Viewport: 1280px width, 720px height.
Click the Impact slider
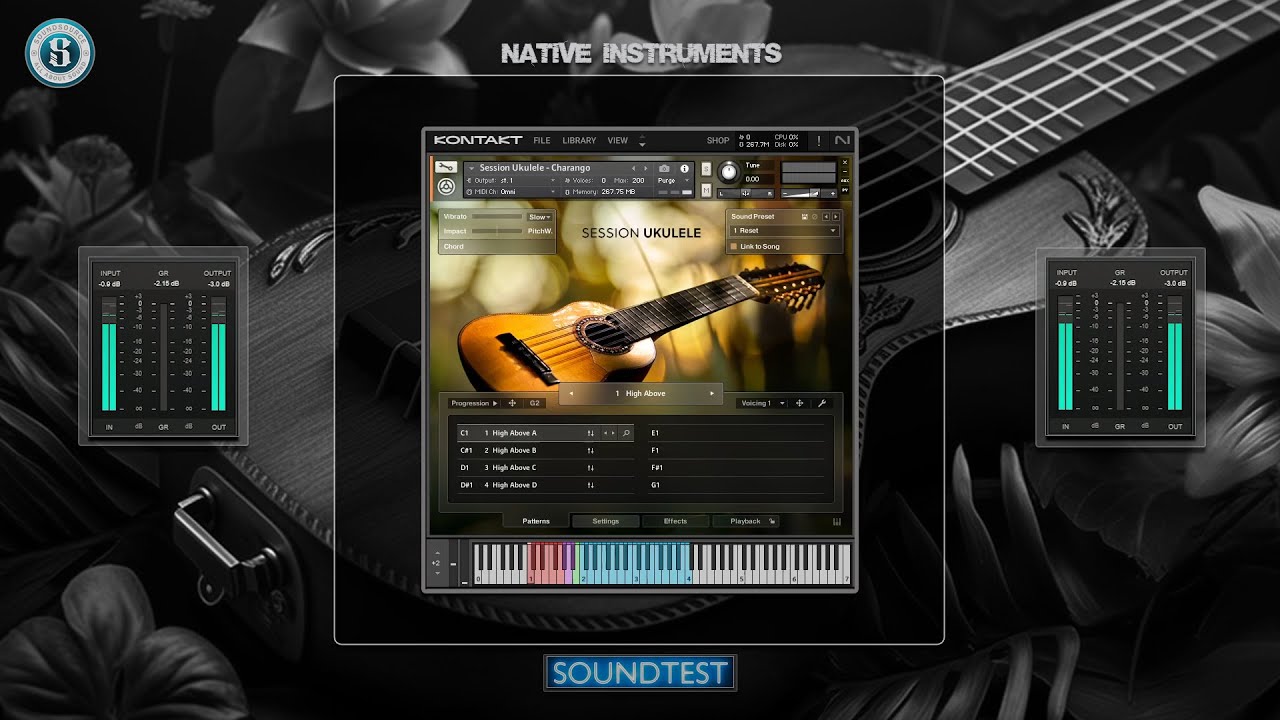pyautogui.click(x=497, y=231)
